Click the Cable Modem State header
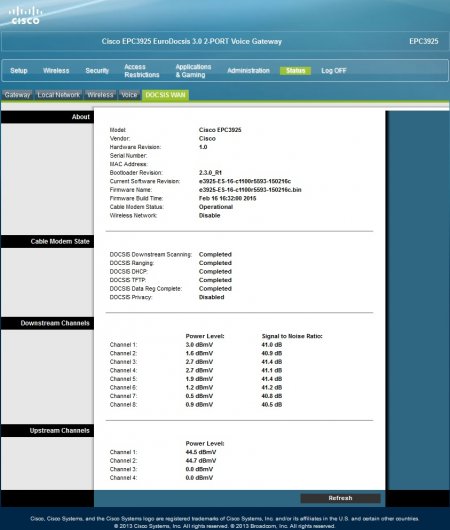 [x=47, y=242]
